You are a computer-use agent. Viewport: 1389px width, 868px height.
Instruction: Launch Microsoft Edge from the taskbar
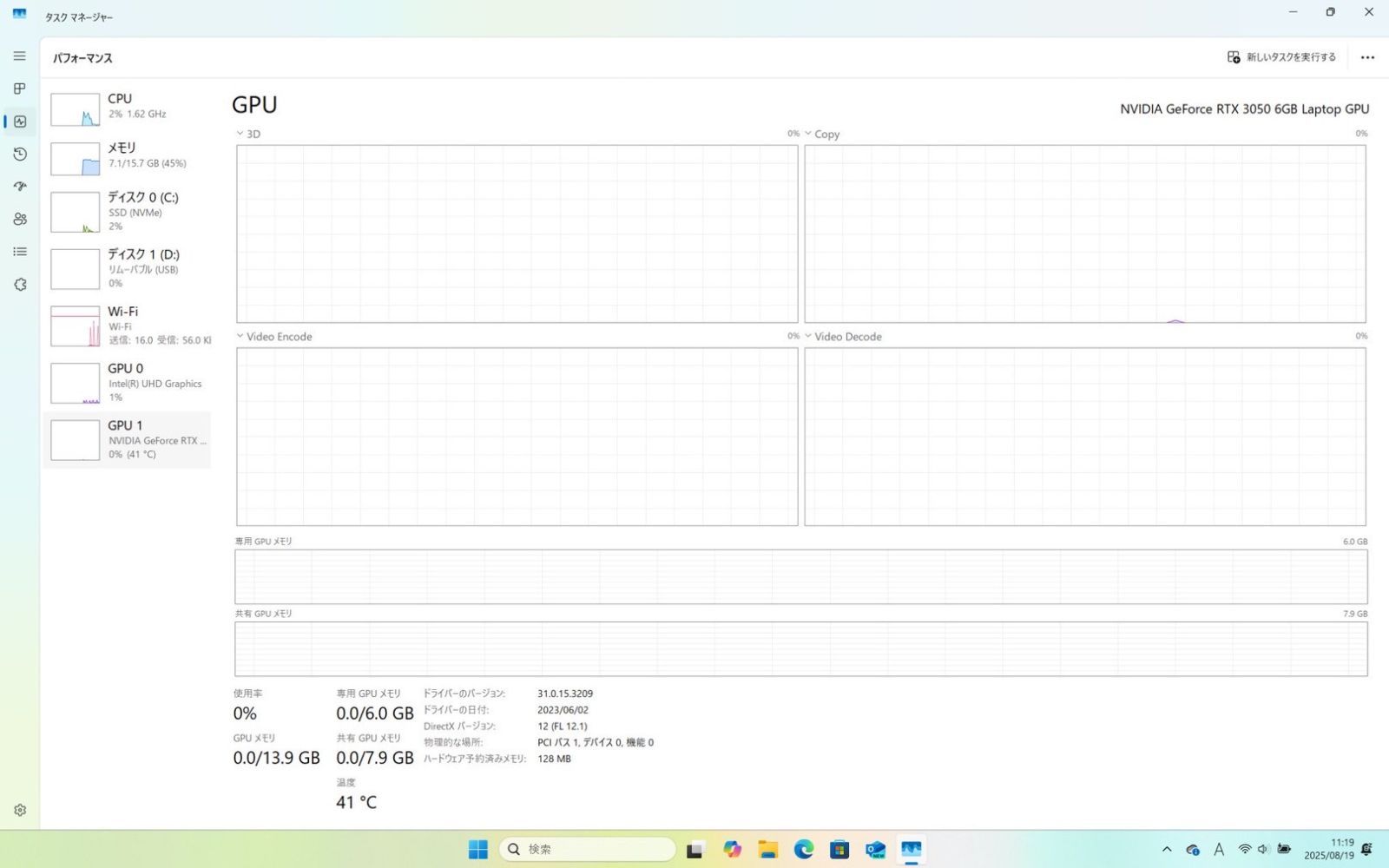pos(804,850)
